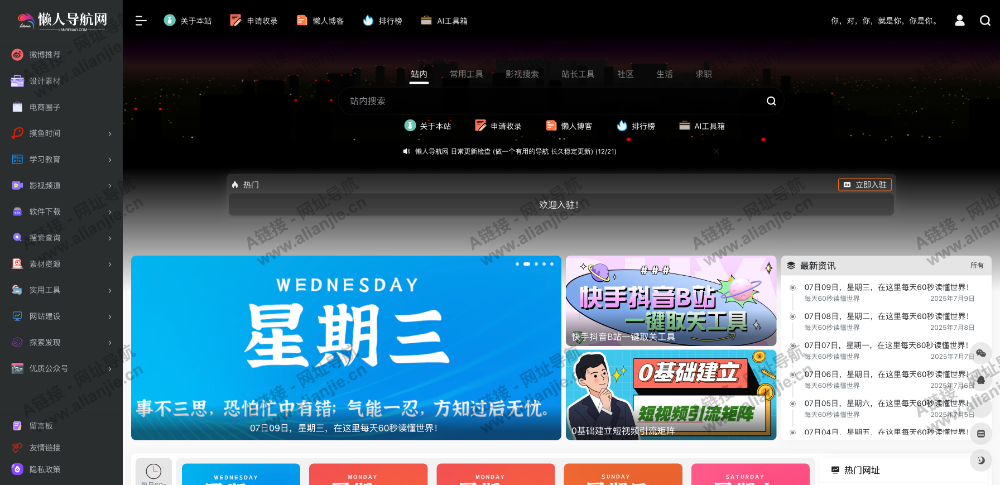This screenshot has width=1000, height=485.
Task: Select the last carousel pagination dot
Action: [x=552, y=264]
